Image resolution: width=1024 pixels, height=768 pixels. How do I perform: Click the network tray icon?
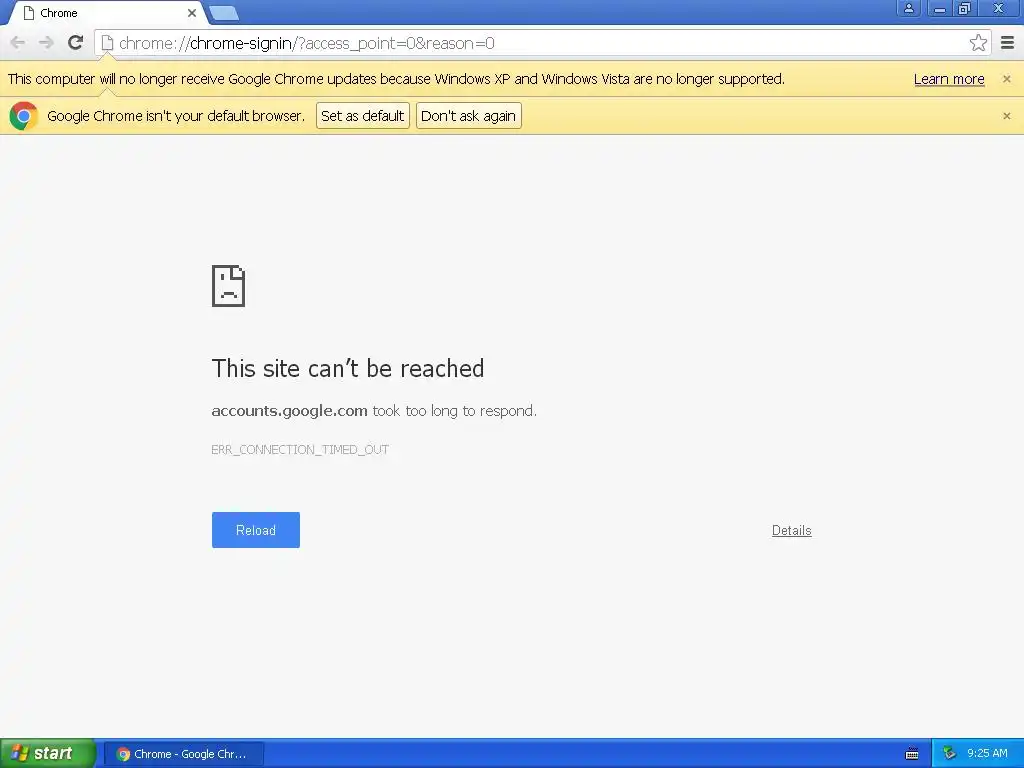tap(949, 754)
